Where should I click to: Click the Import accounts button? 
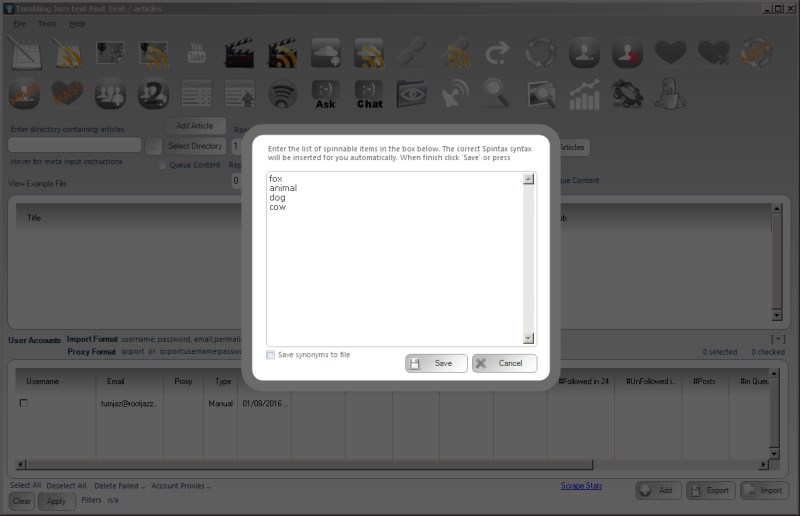pos(764,490)
